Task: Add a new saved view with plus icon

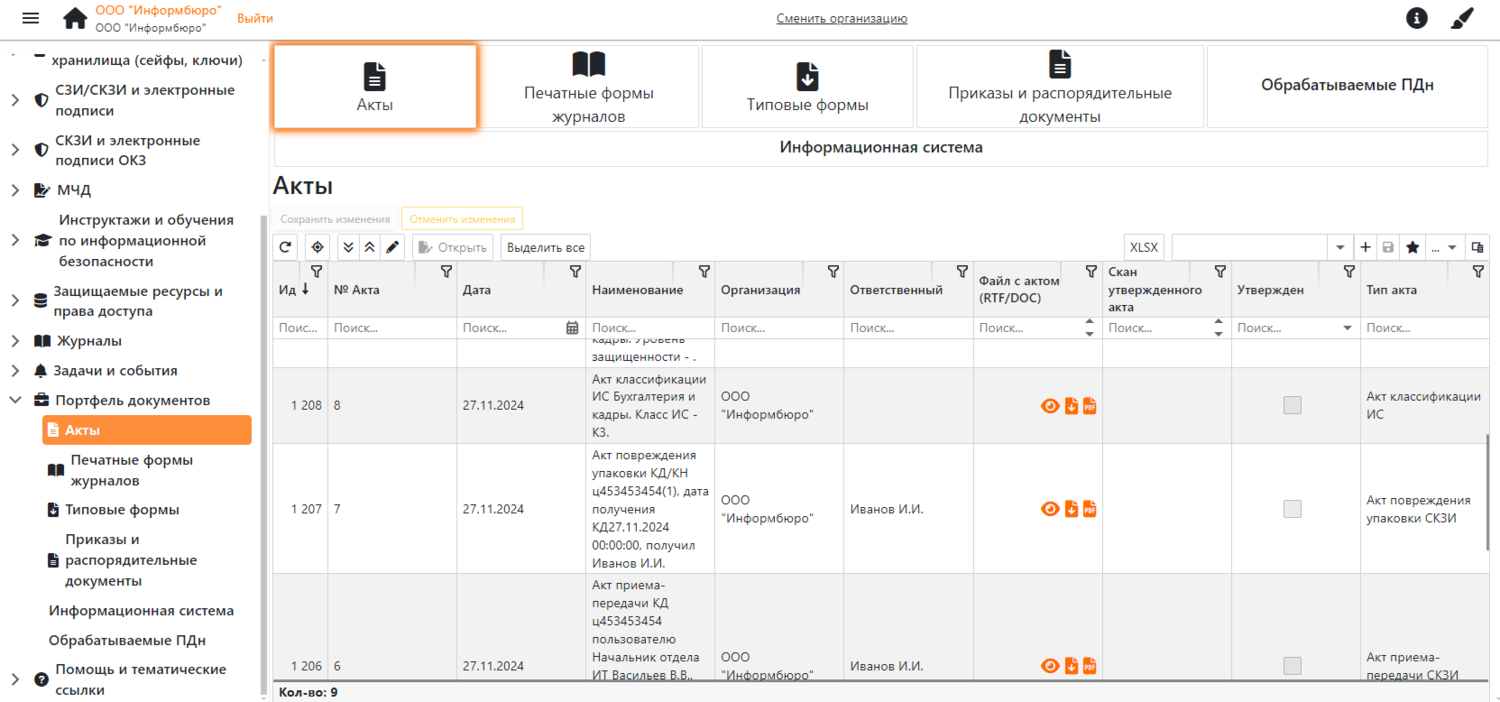Action: tap(1366, 247)
